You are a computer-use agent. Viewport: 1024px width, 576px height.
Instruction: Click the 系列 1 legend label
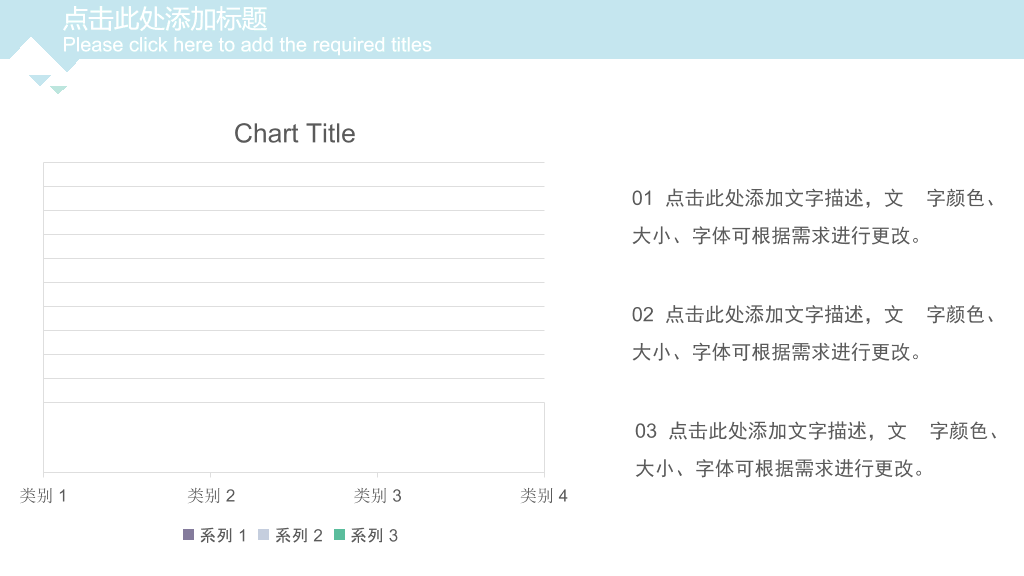pos(223,536)
